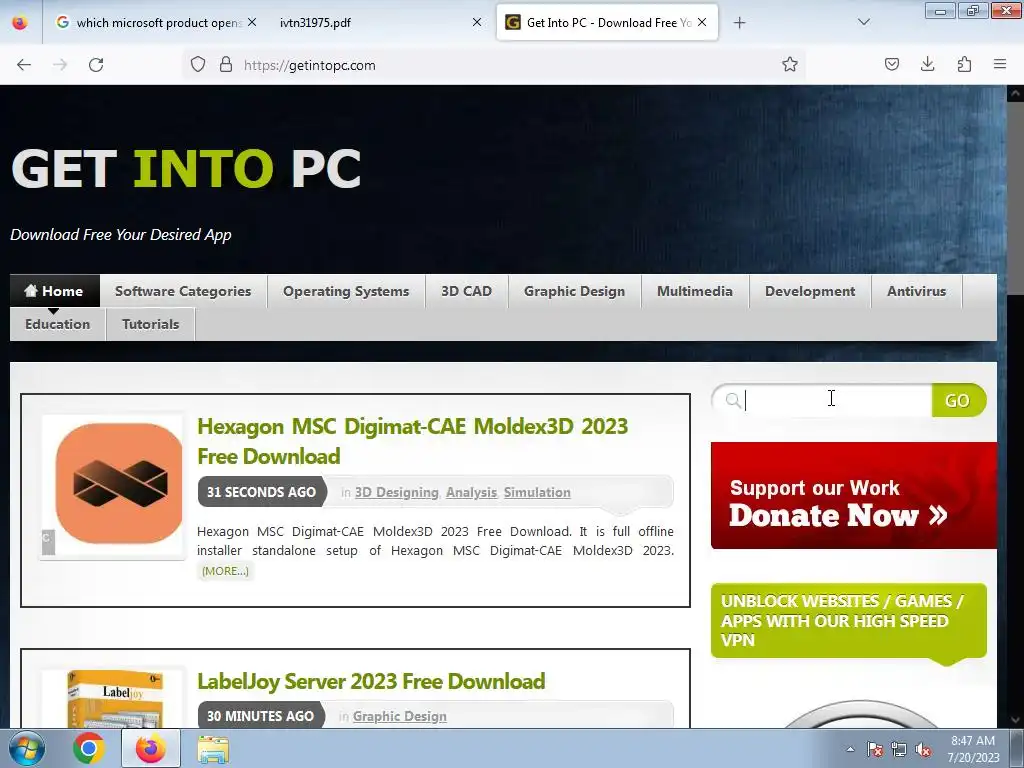Screen dimensions: 1024x768
Task: Open the Multimedia menu
Action: pyautogui.click(x=695, y=291)
